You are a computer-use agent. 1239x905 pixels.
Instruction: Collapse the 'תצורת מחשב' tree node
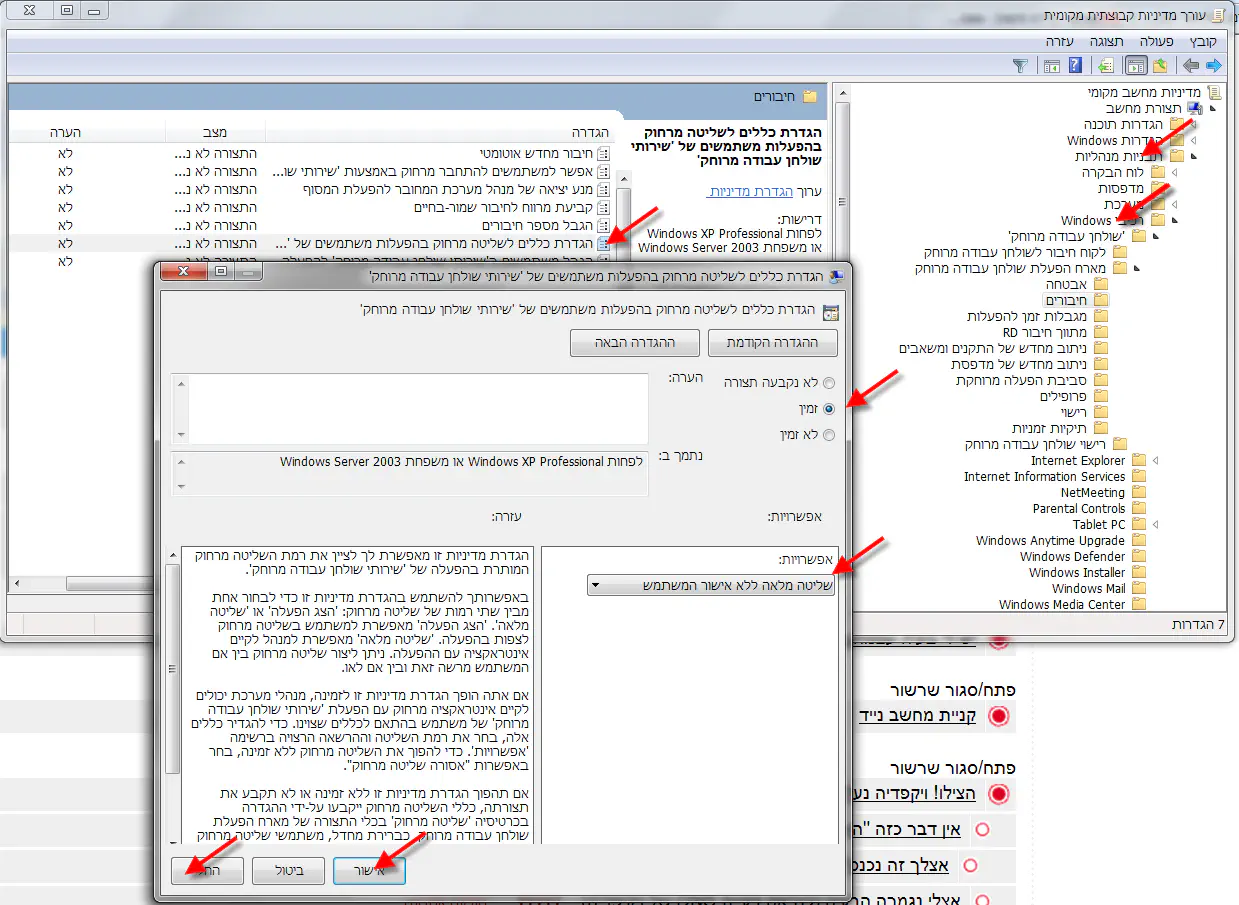(x=1213, y=108)
